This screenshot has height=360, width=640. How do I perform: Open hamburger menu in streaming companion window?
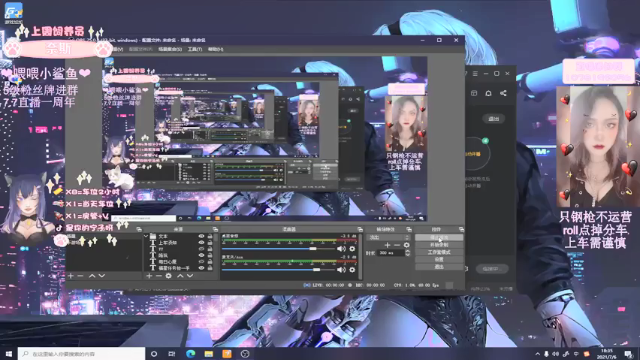(475, 73)
